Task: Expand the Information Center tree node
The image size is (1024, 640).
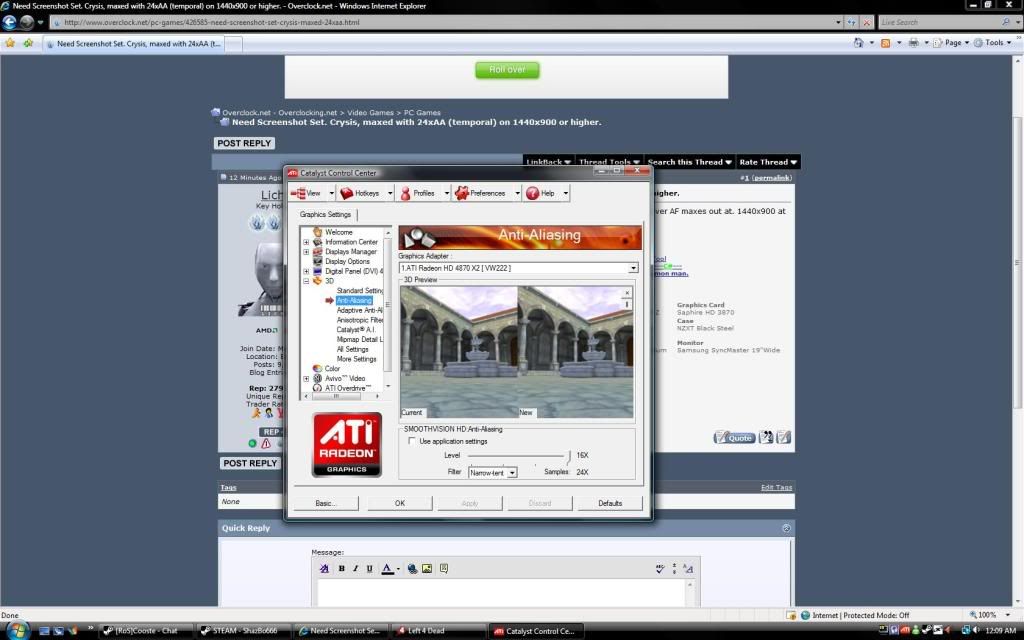Action: coord(306,242)
